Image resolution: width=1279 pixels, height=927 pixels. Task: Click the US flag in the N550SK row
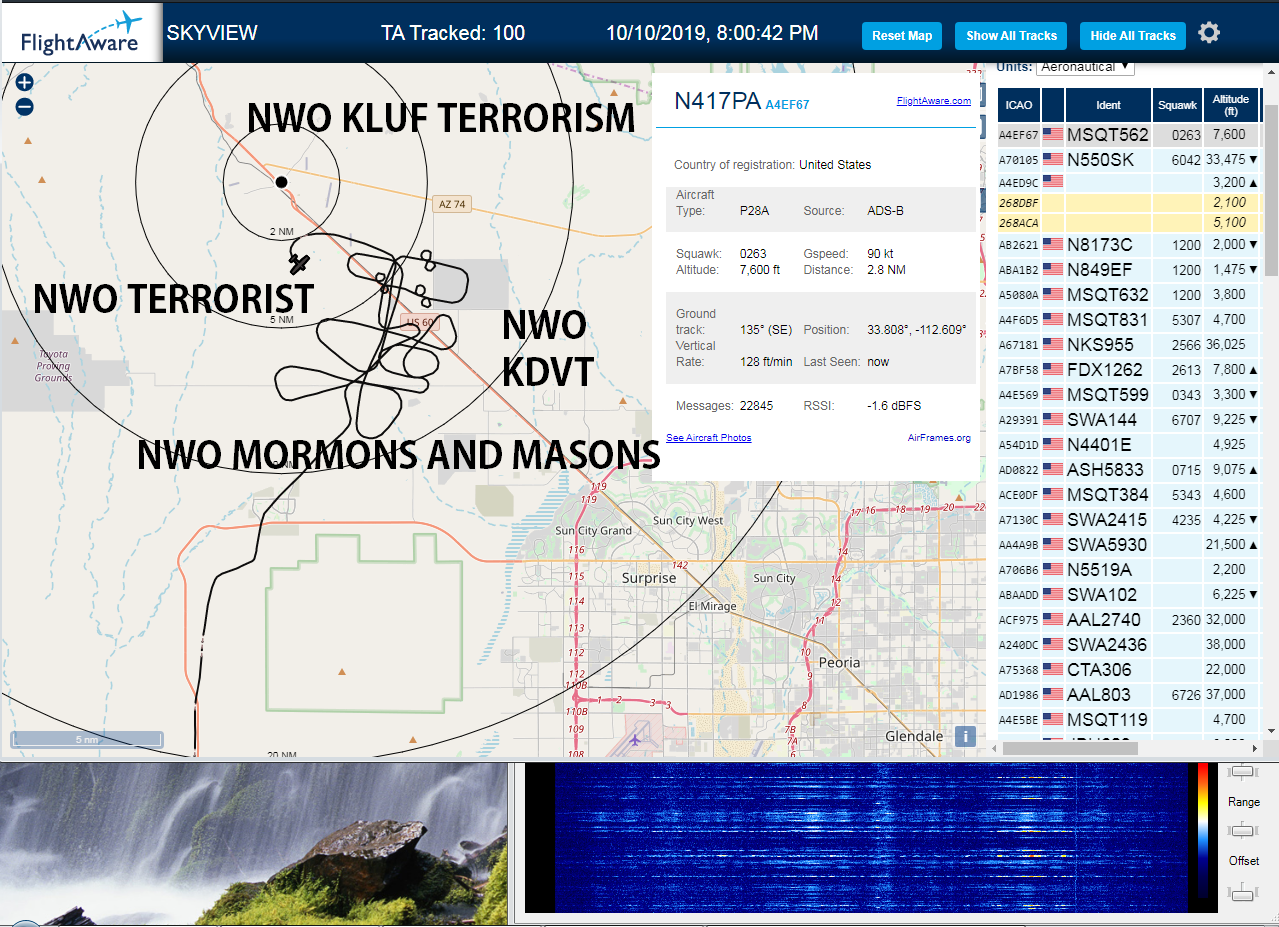[1052, 159]
